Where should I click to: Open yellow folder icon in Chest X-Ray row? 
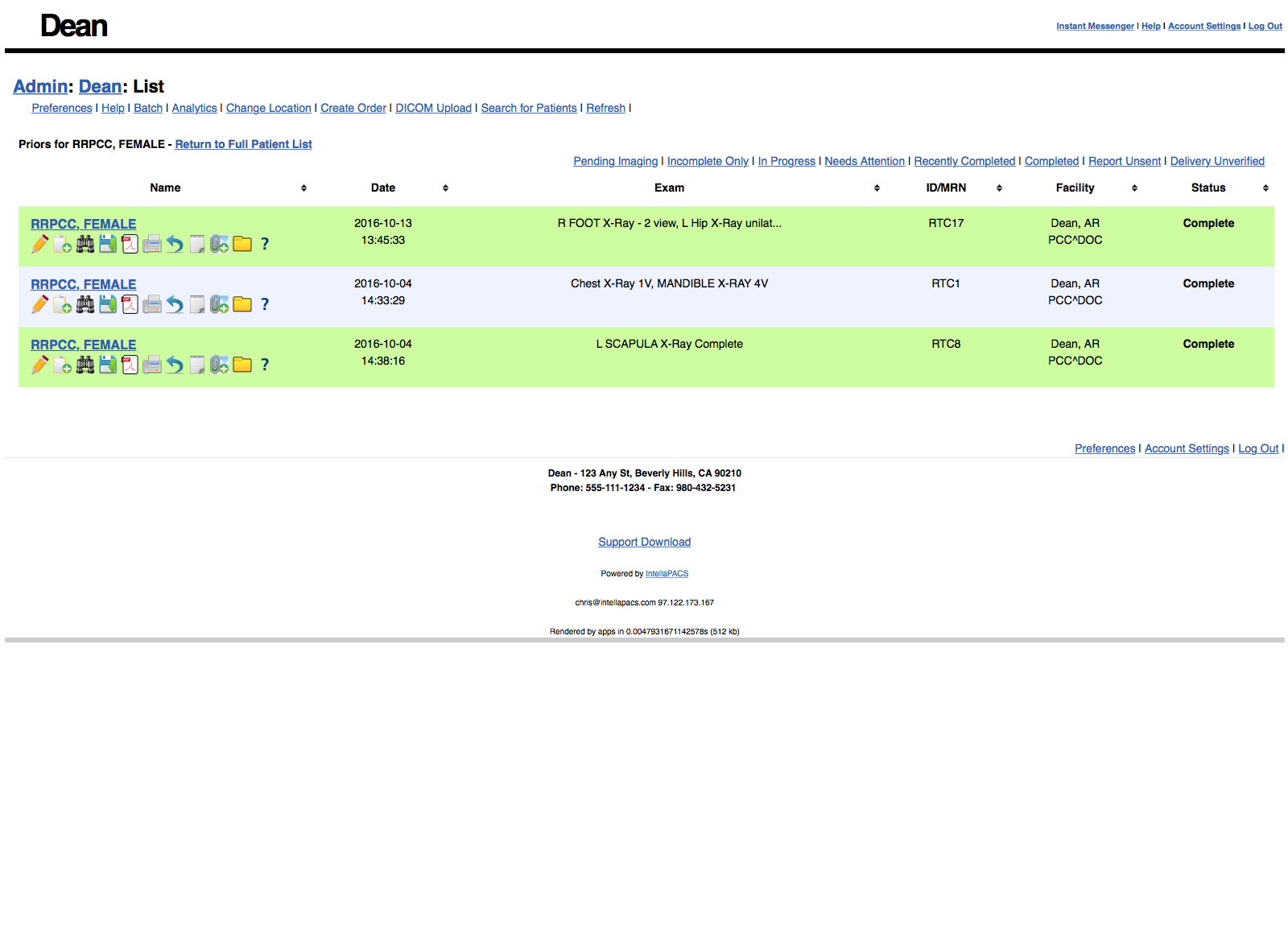pyautogui.click(x=242, y=304)
